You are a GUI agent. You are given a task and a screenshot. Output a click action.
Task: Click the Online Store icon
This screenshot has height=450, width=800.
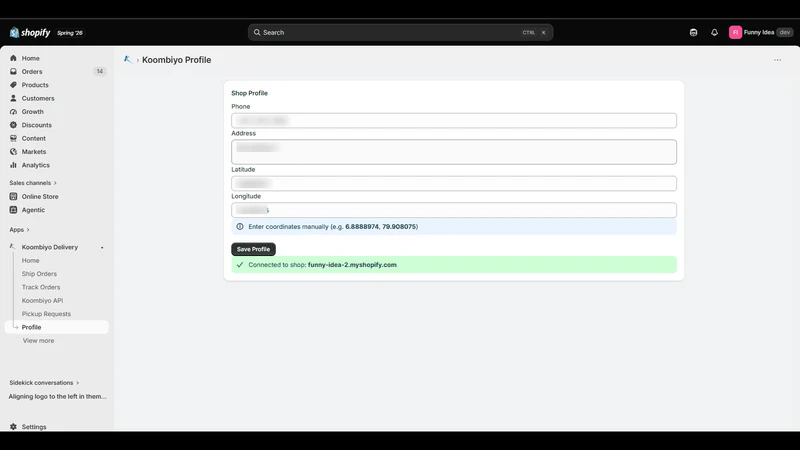13,196
